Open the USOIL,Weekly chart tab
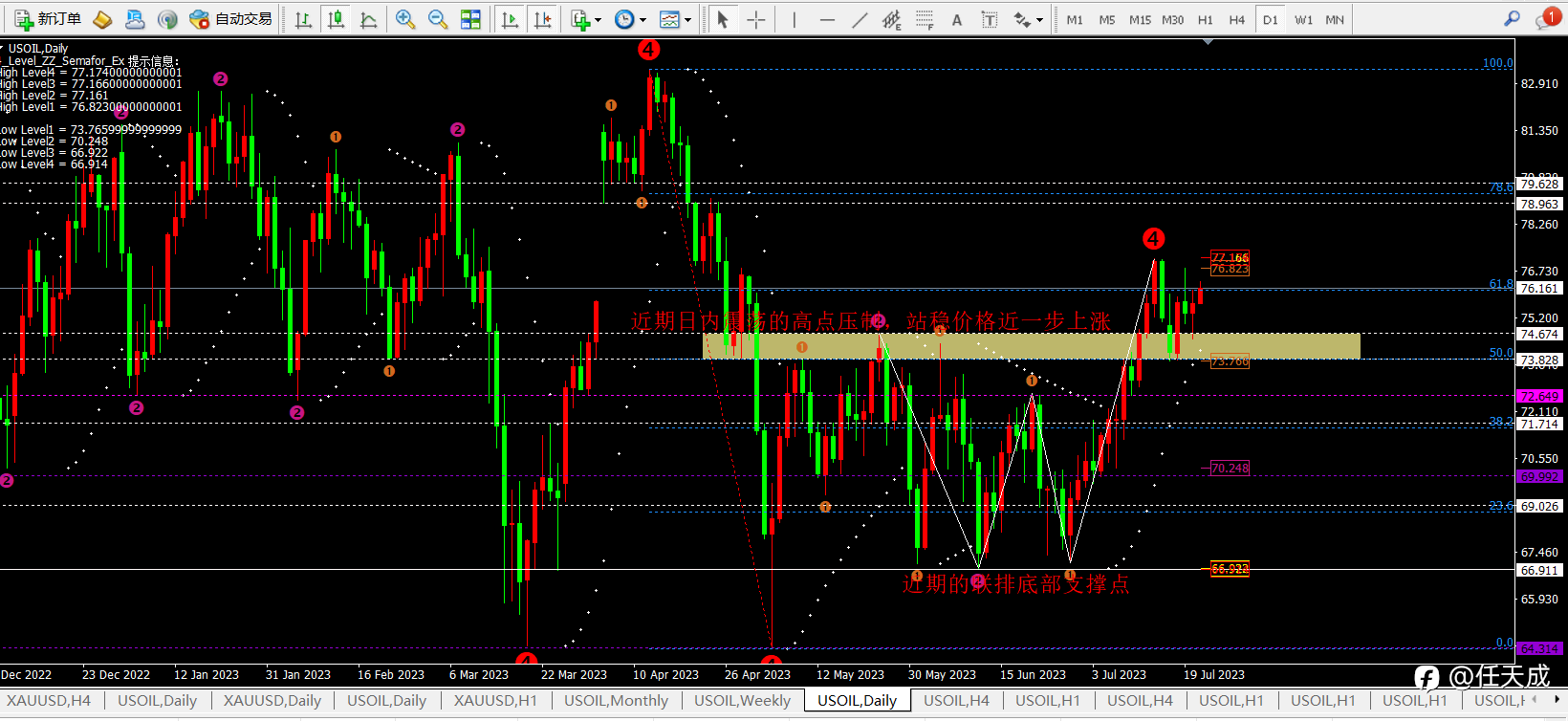This screenshot has height=721, width=1568. [742, 701]
